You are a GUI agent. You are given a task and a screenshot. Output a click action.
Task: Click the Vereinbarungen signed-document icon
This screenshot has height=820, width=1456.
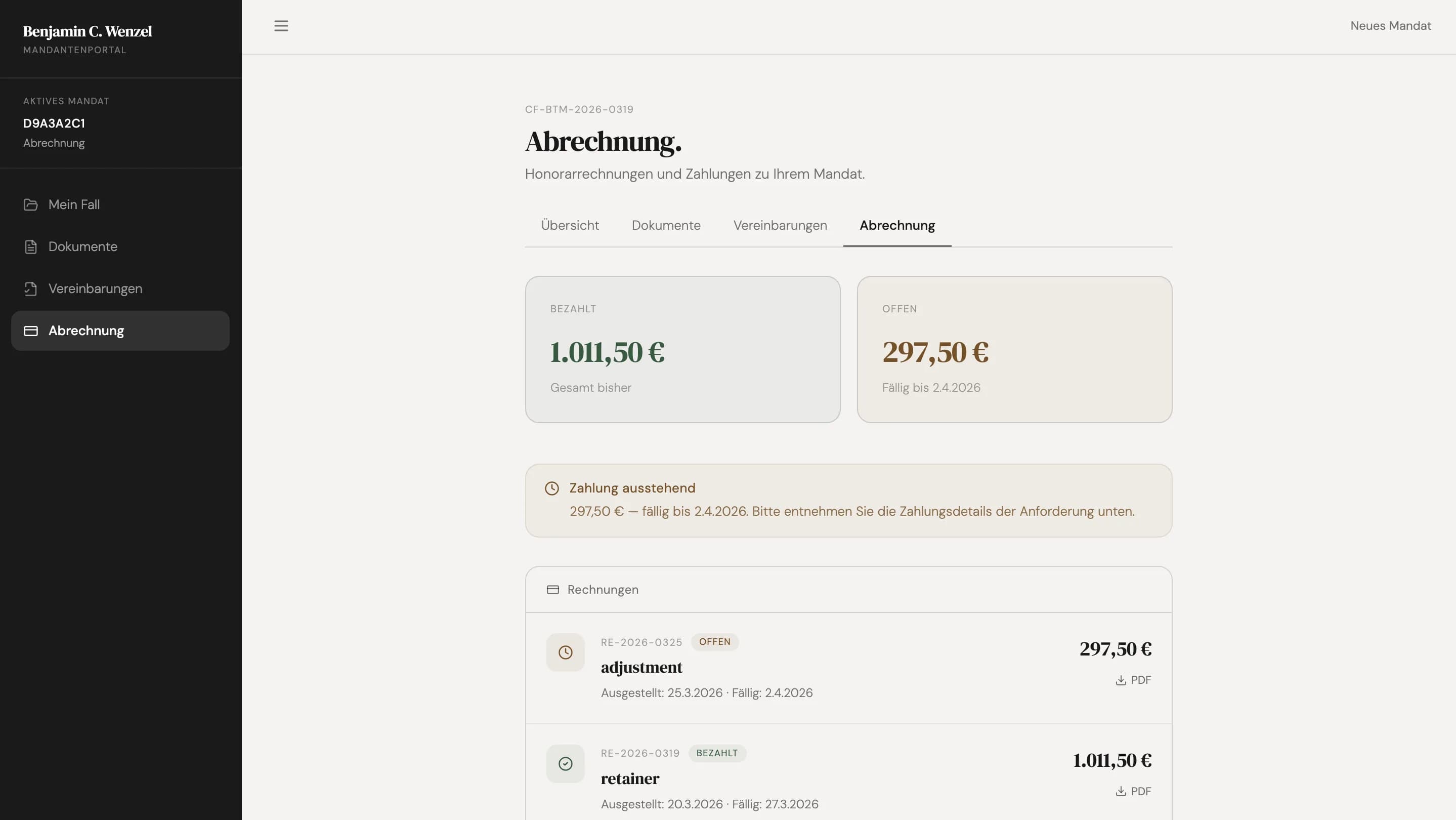click(30, 289)
